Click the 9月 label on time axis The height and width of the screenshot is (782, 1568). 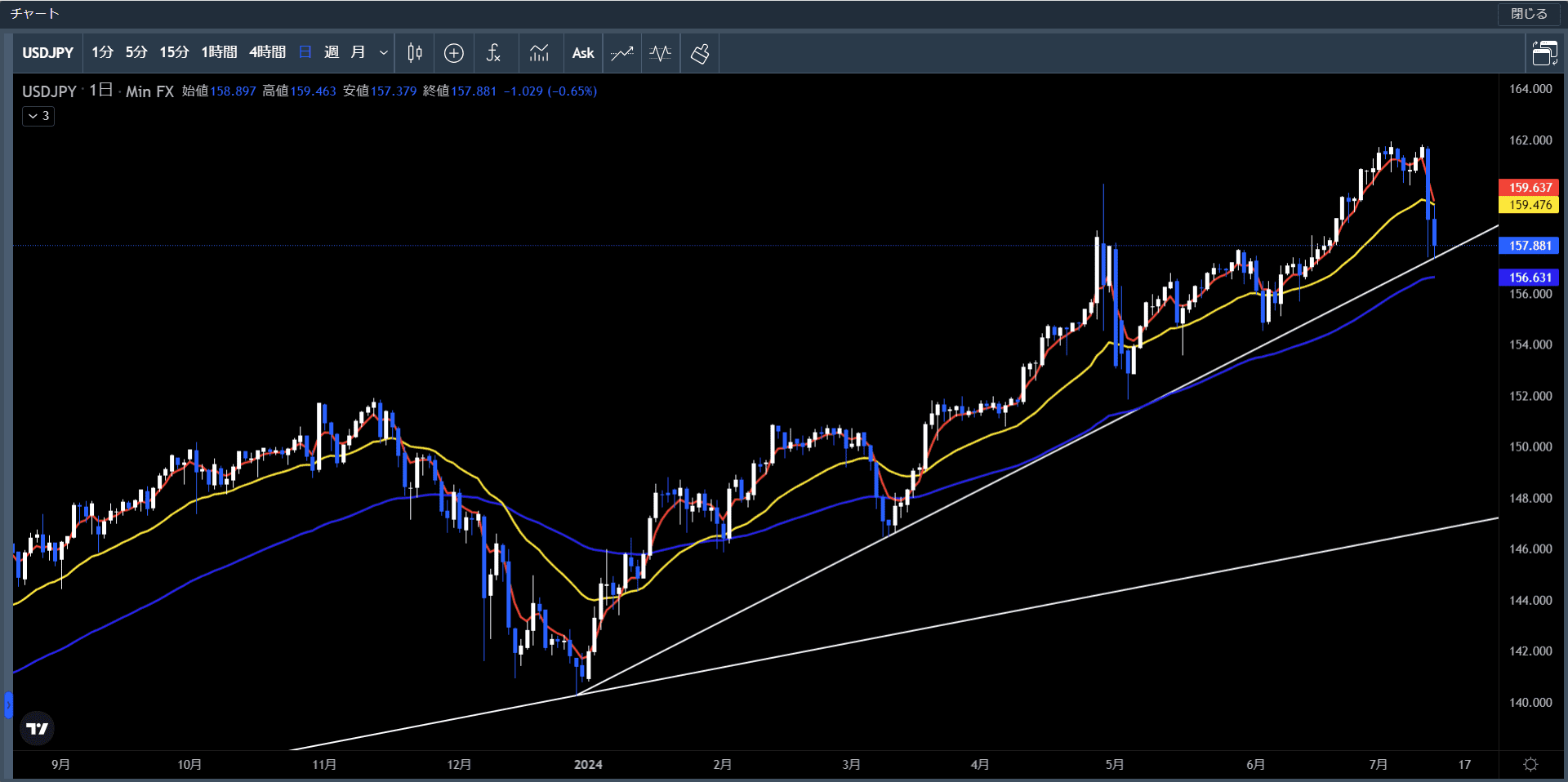click(60, 765)
